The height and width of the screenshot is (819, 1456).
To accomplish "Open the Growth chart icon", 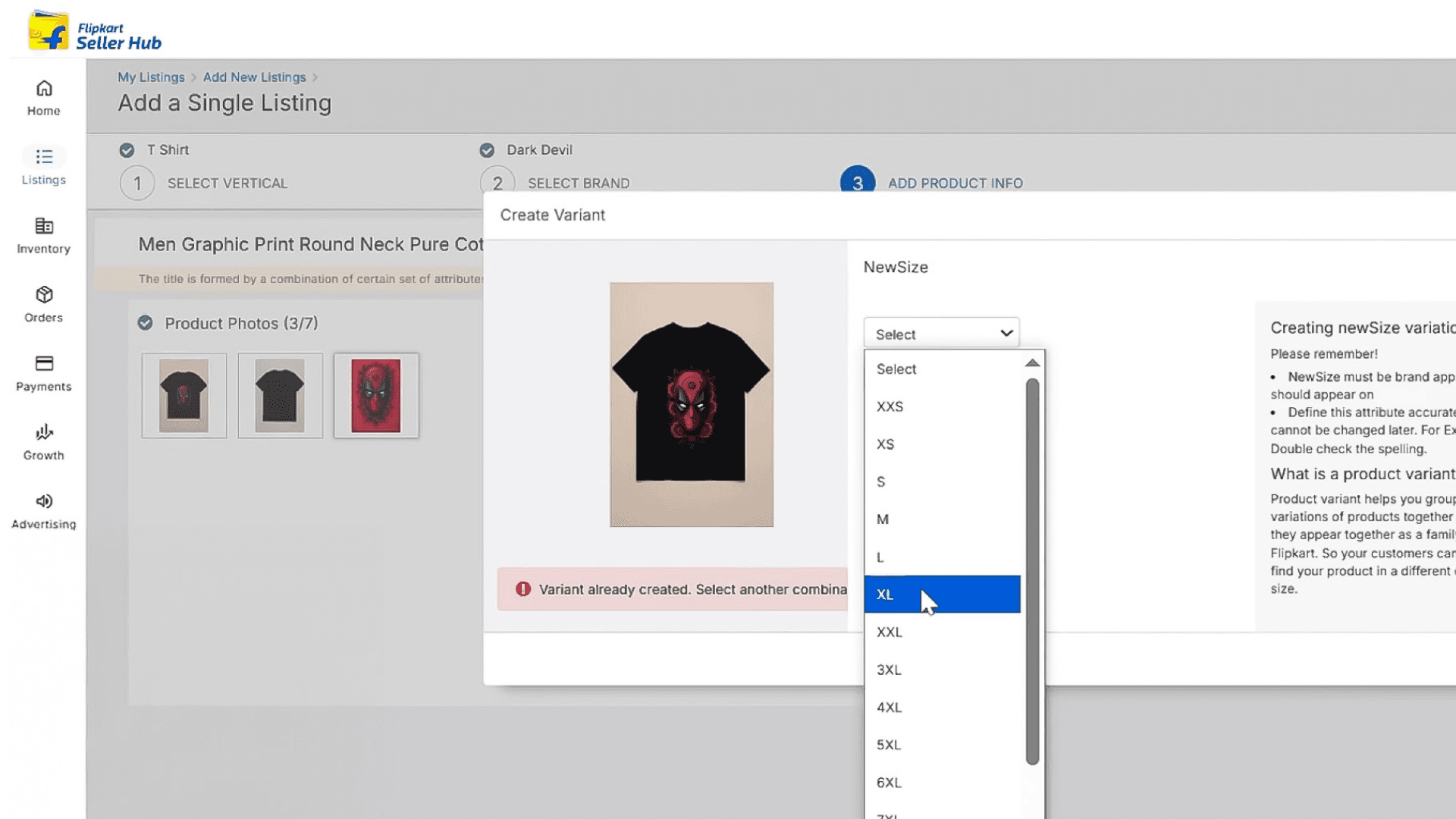I will tap(44, 432).
